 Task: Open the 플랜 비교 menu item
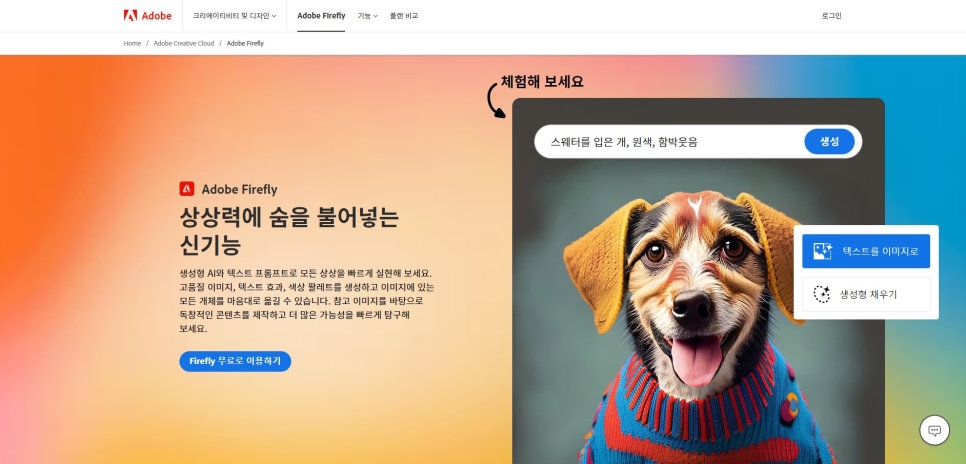(x=404, y=16)
